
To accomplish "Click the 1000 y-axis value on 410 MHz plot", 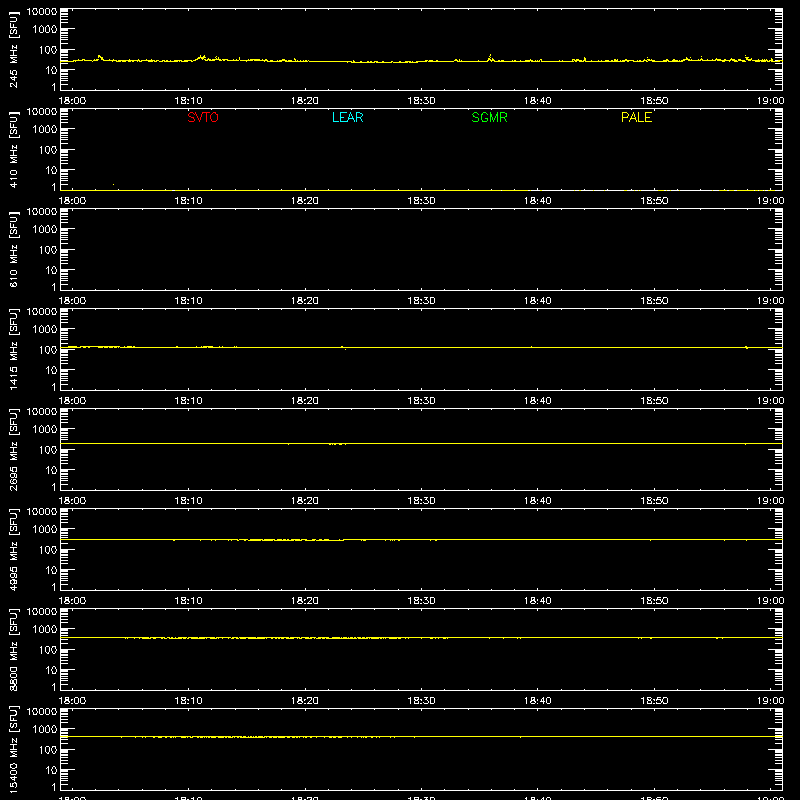I will coord(45,130).
